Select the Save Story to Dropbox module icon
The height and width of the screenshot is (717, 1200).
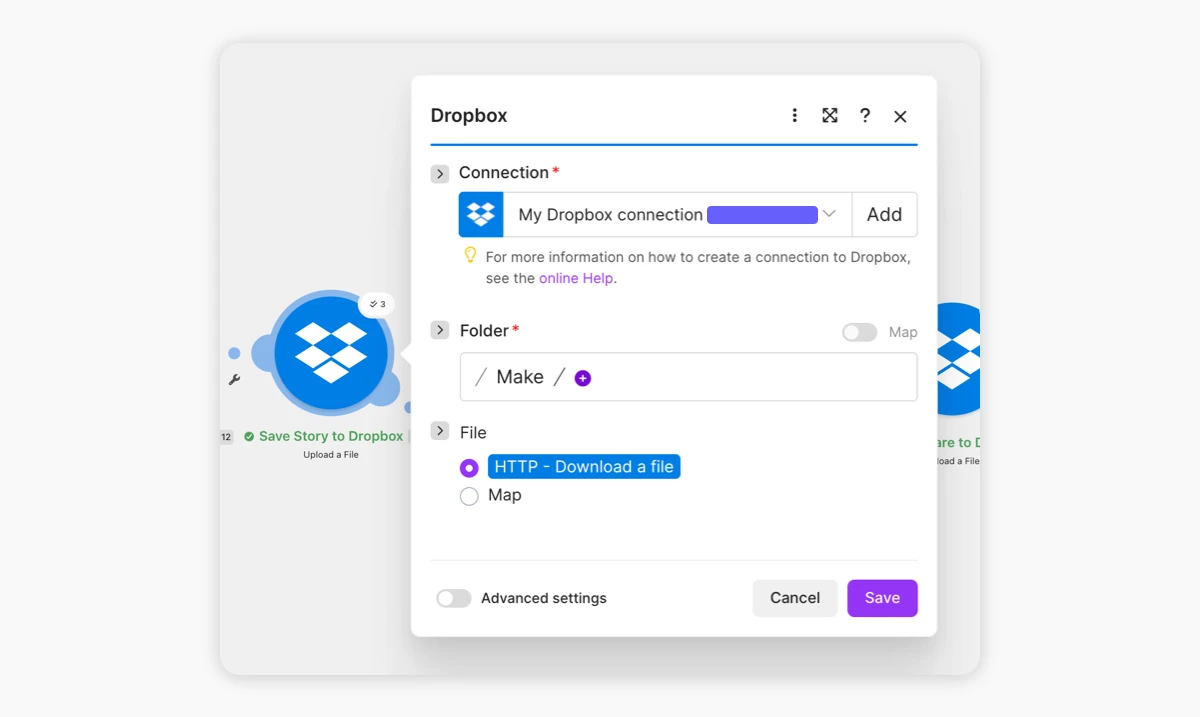coord(331,352)
